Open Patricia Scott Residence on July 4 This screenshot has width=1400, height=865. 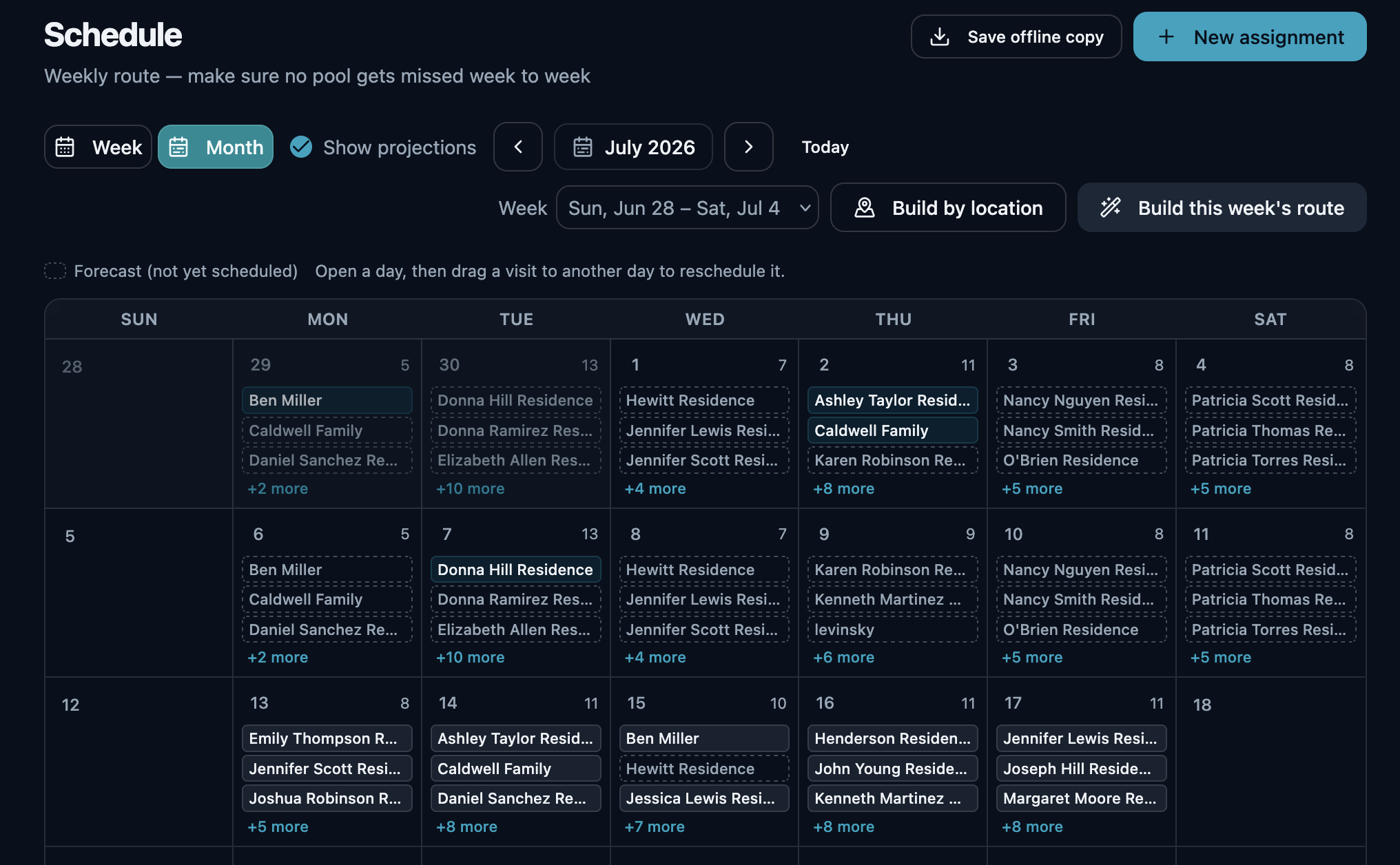1270,400
